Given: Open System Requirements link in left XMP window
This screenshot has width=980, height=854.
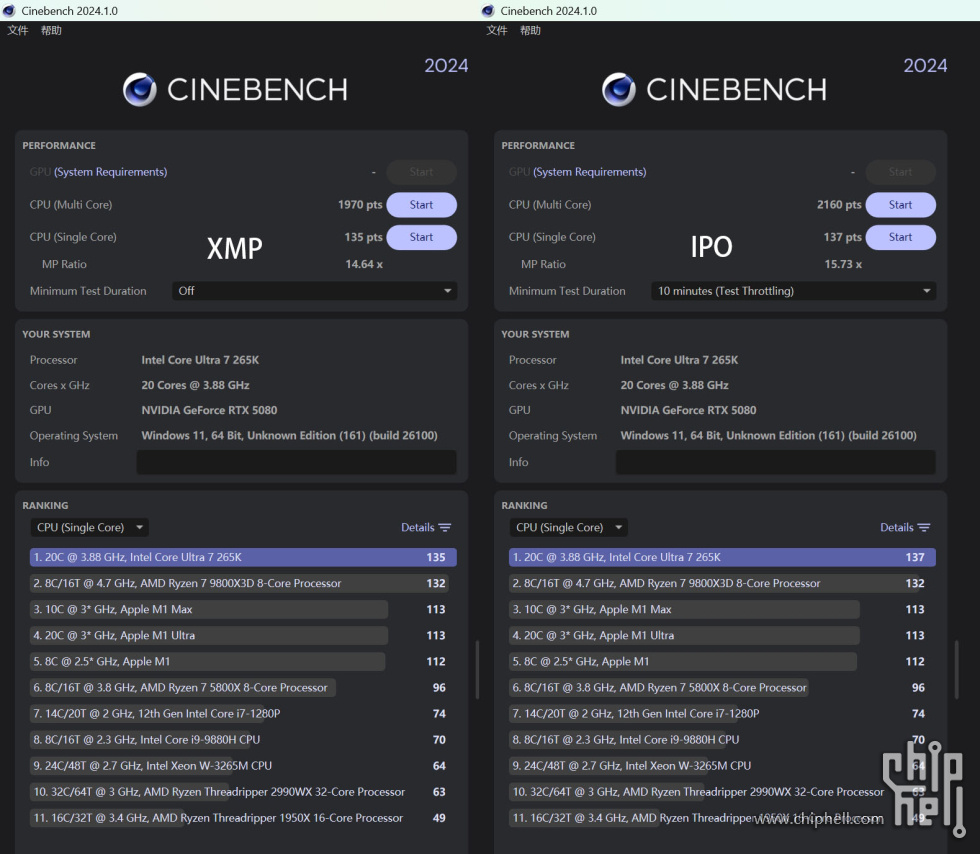Looking at the screenshot, I should tap(111, 172).
